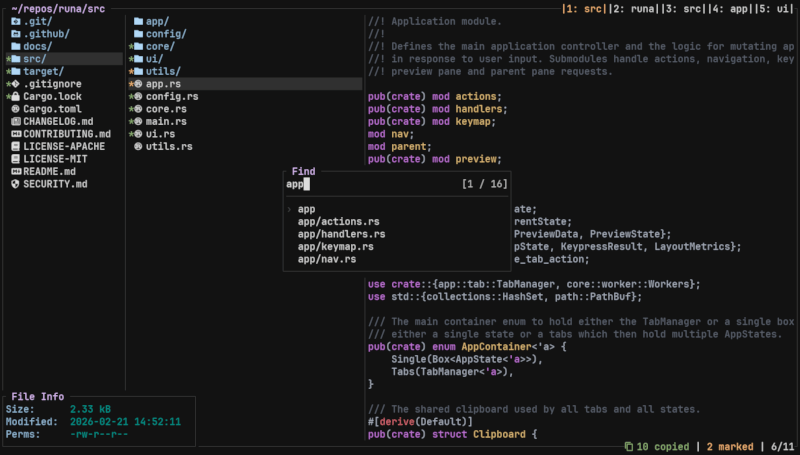
Task: Select app/handlers.rs in Find results
Action: coord(341,234)
